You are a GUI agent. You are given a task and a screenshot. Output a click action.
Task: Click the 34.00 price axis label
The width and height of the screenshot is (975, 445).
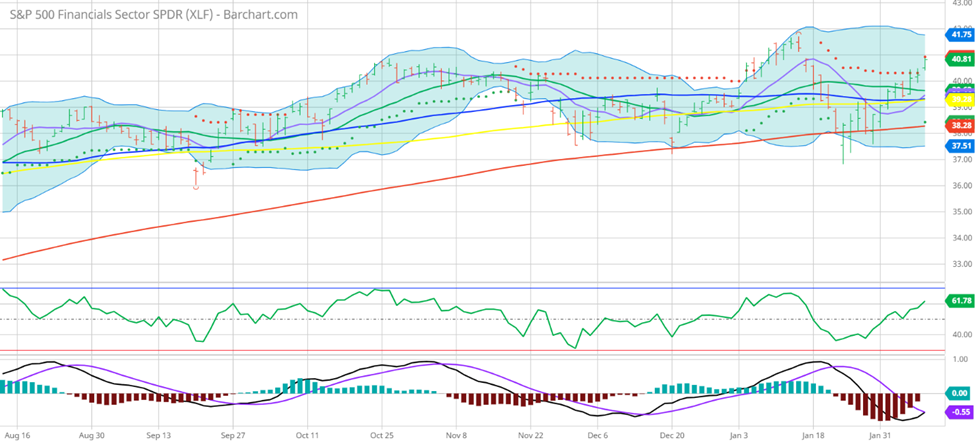(x=961, y=238)
